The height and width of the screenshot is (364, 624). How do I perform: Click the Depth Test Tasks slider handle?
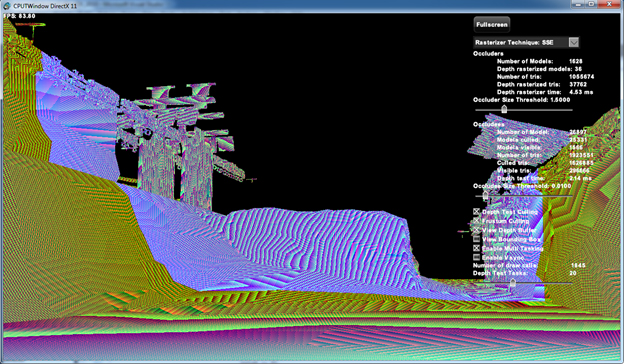coord(513,282)
